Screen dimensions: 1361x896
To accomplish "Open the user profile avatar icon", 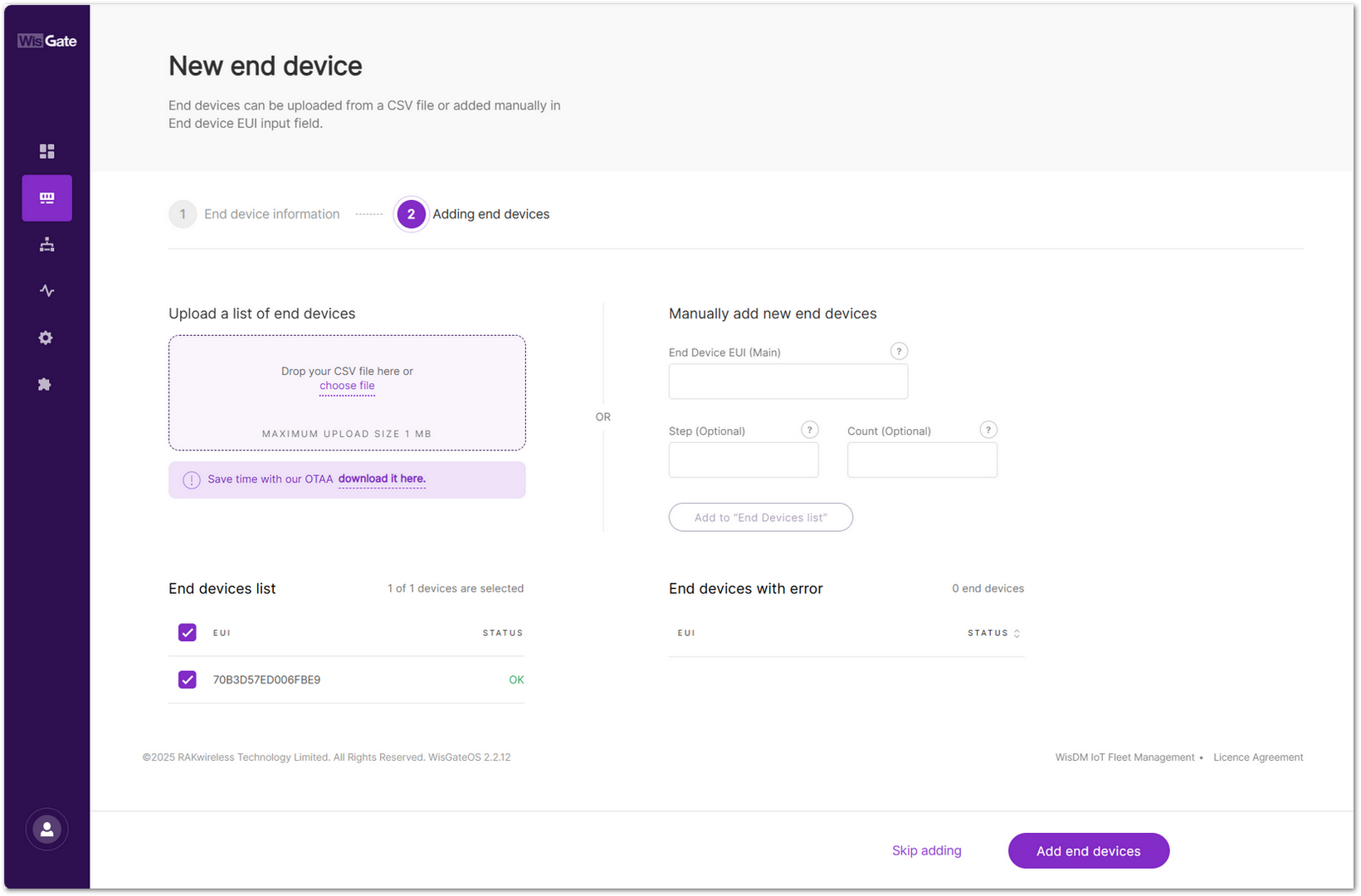I will (46, 829).
